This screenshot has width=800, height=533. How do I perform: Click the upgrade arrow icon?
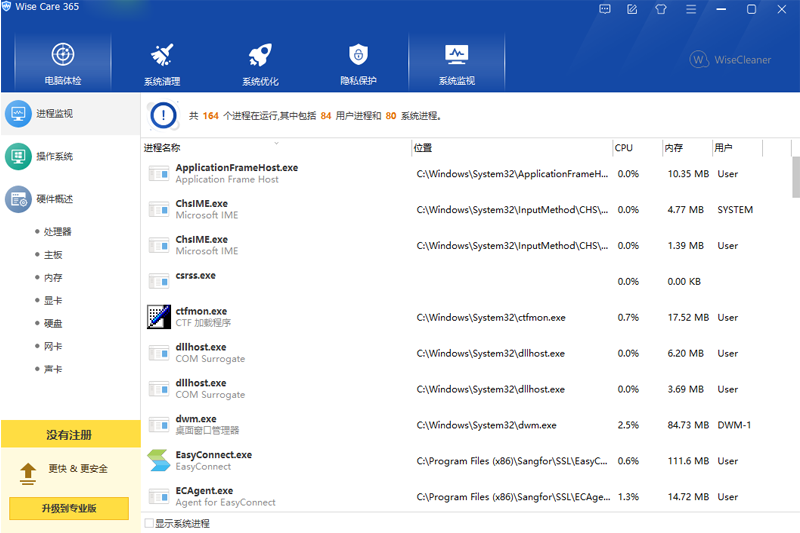coord(28,473)
